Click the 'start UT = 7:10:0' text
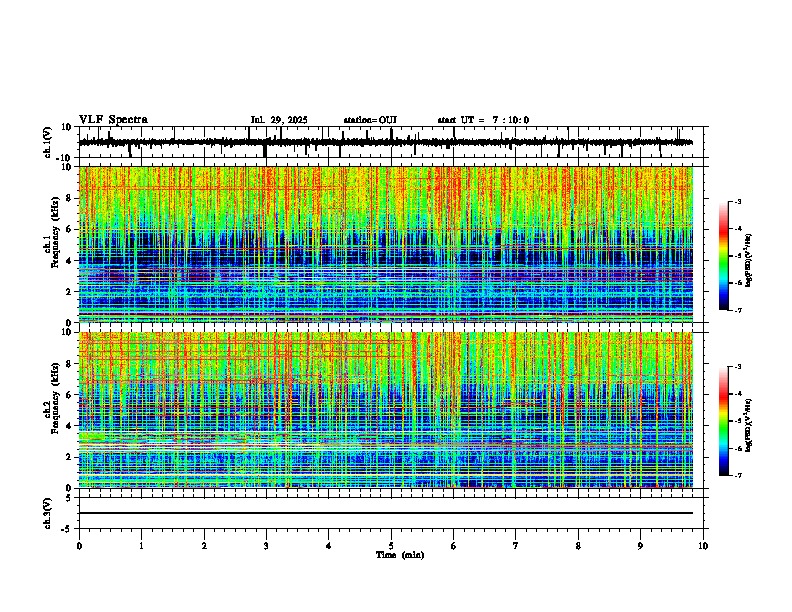Screen dimensions: 792x612 [483, 120]
